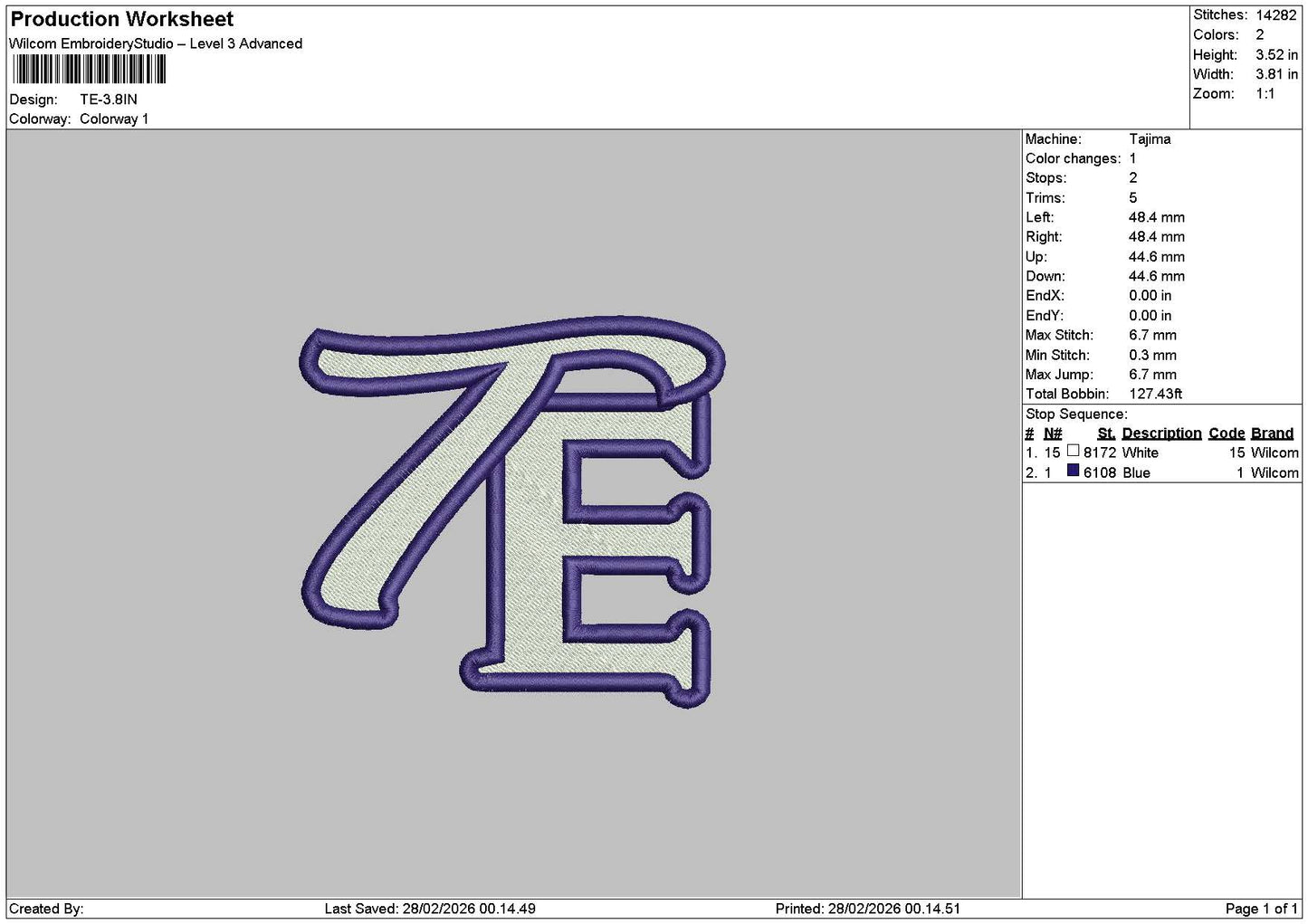Click the Color changes label
The width and height of the screenshot is (1308, 924).
[1073, 158]
